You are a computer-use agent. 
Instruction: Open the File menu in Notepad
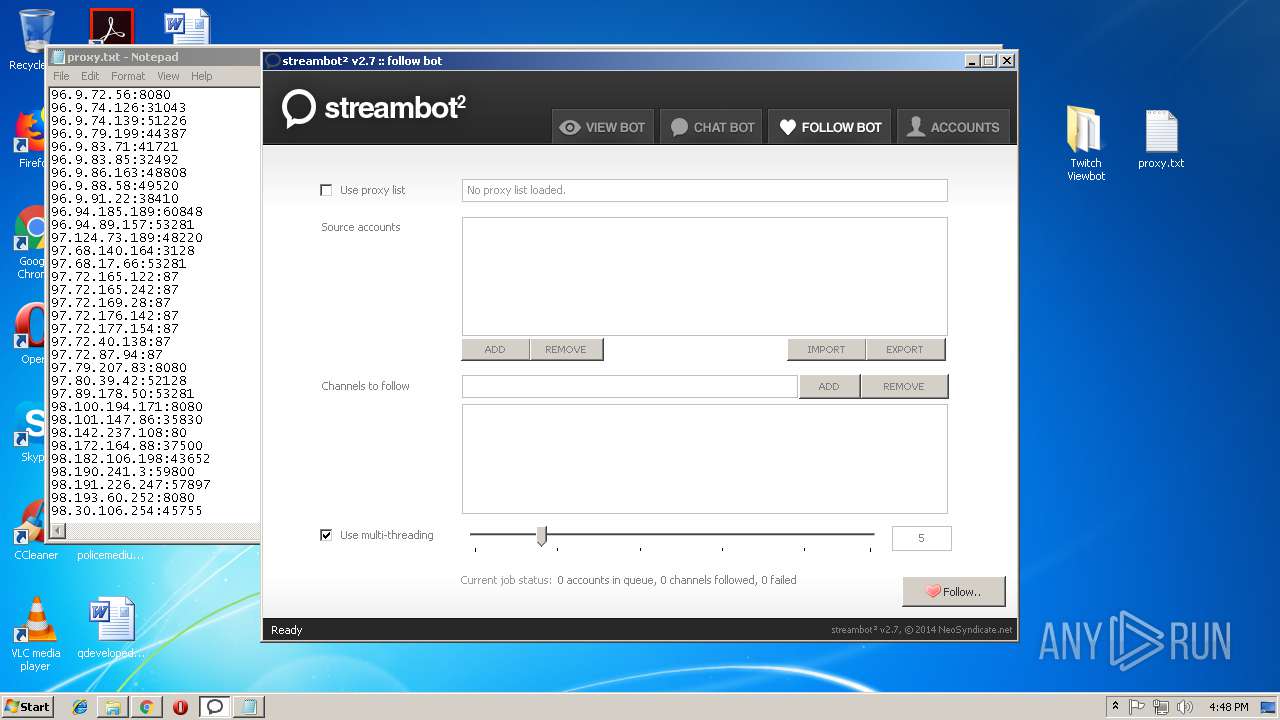(x=61, y=76)
